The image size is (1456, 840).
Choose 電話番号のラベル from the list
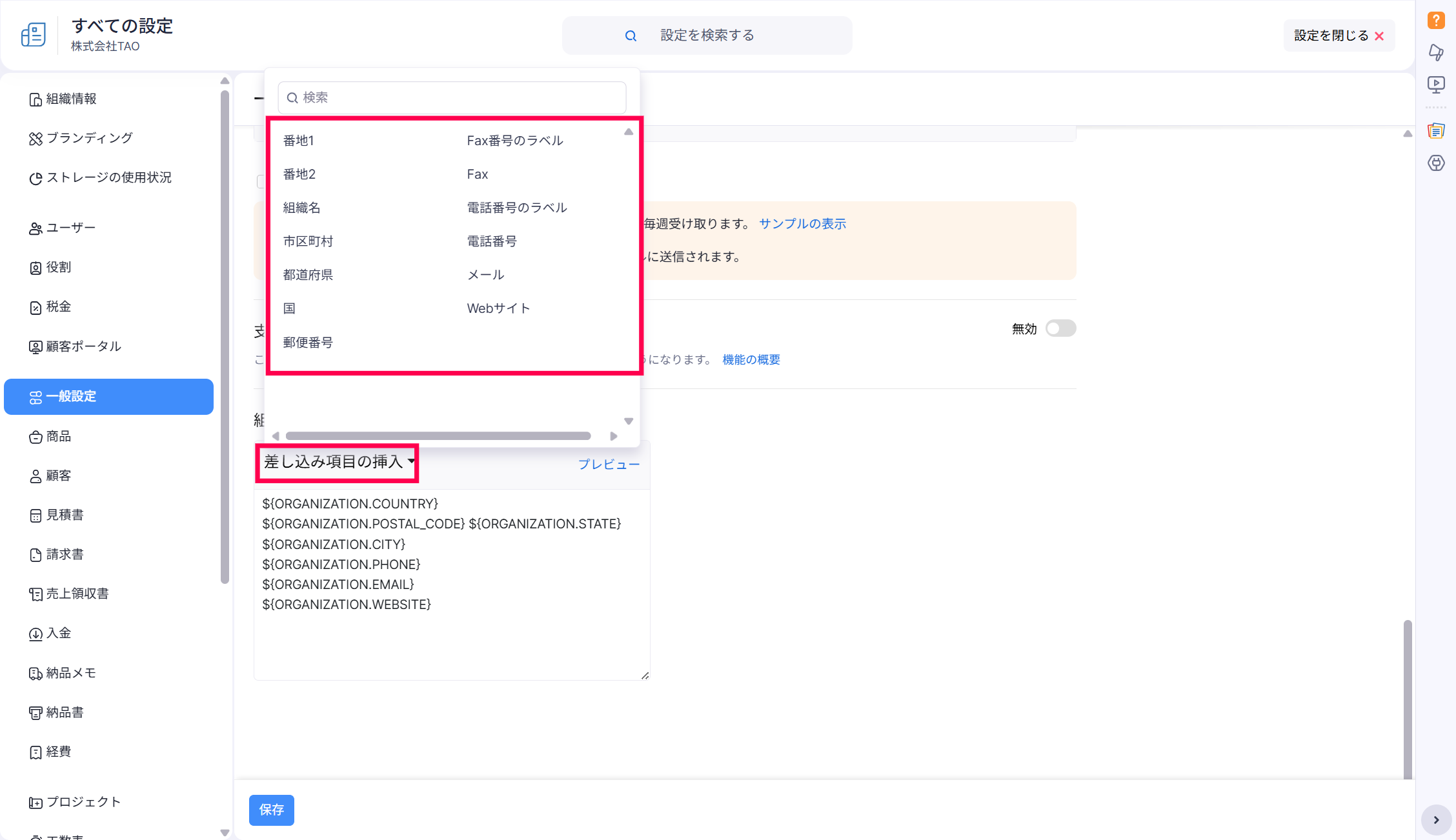coord(516,208)
